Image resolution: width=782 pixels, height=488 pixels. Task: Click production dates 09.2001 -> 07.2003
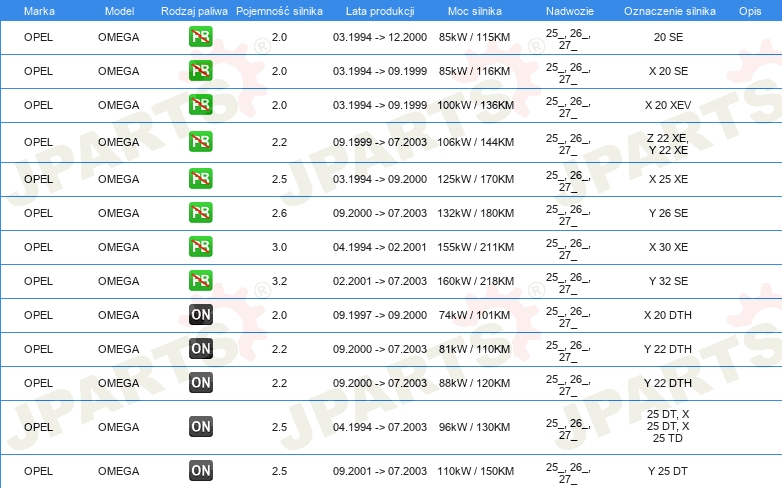pos(380,471)
